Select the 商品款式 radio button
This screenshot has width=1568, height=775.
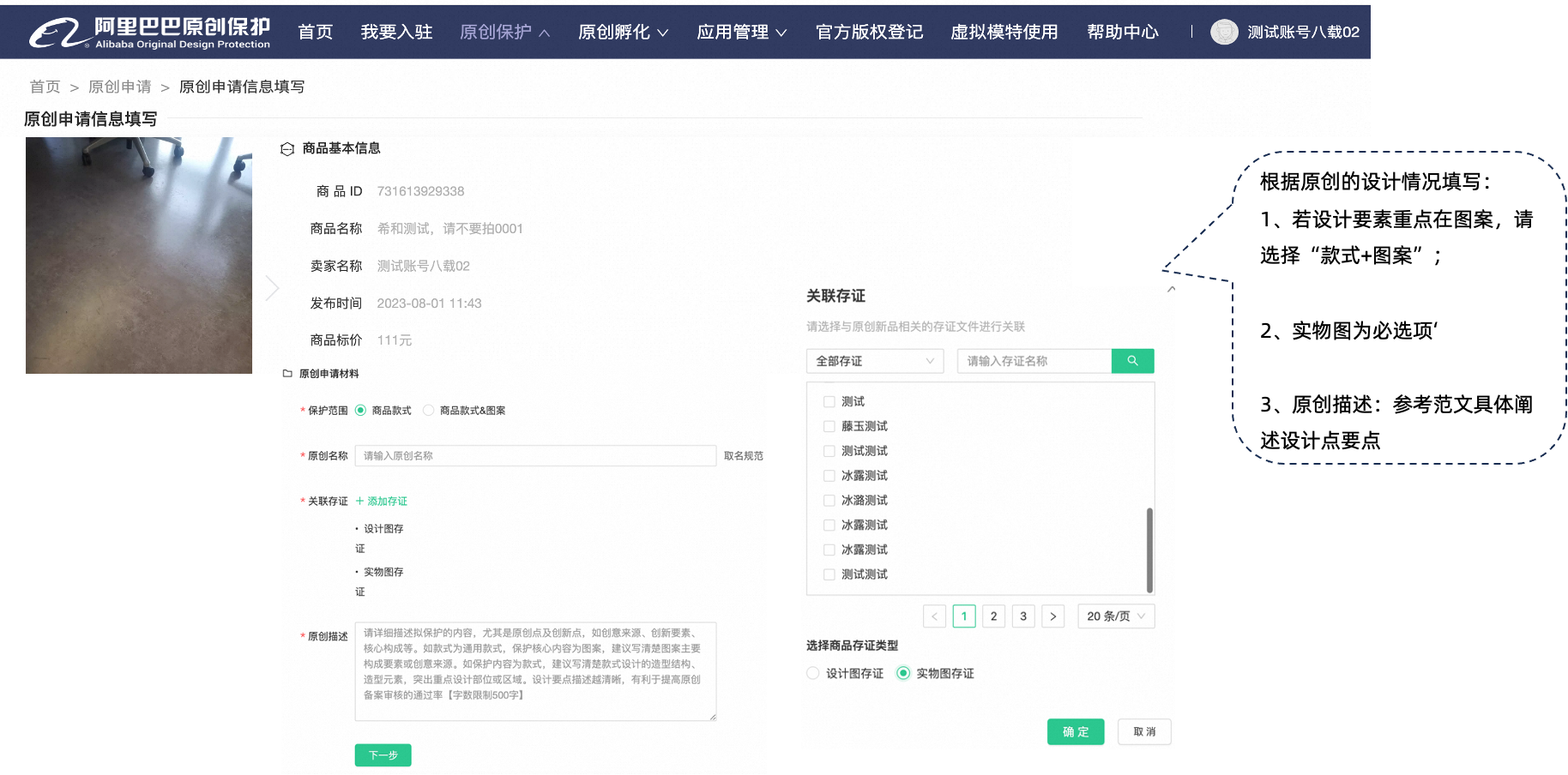pos(360,411)
